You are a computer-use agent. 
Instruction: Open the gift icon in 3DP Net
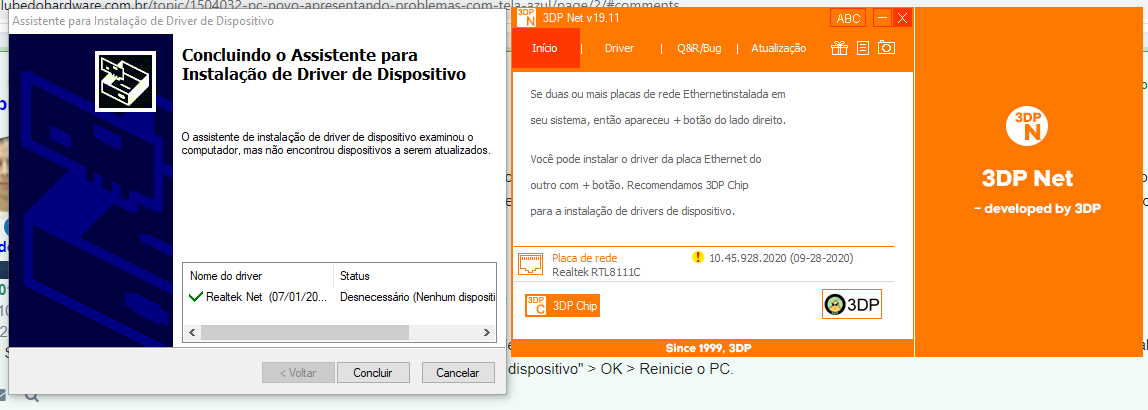point(839,48)
